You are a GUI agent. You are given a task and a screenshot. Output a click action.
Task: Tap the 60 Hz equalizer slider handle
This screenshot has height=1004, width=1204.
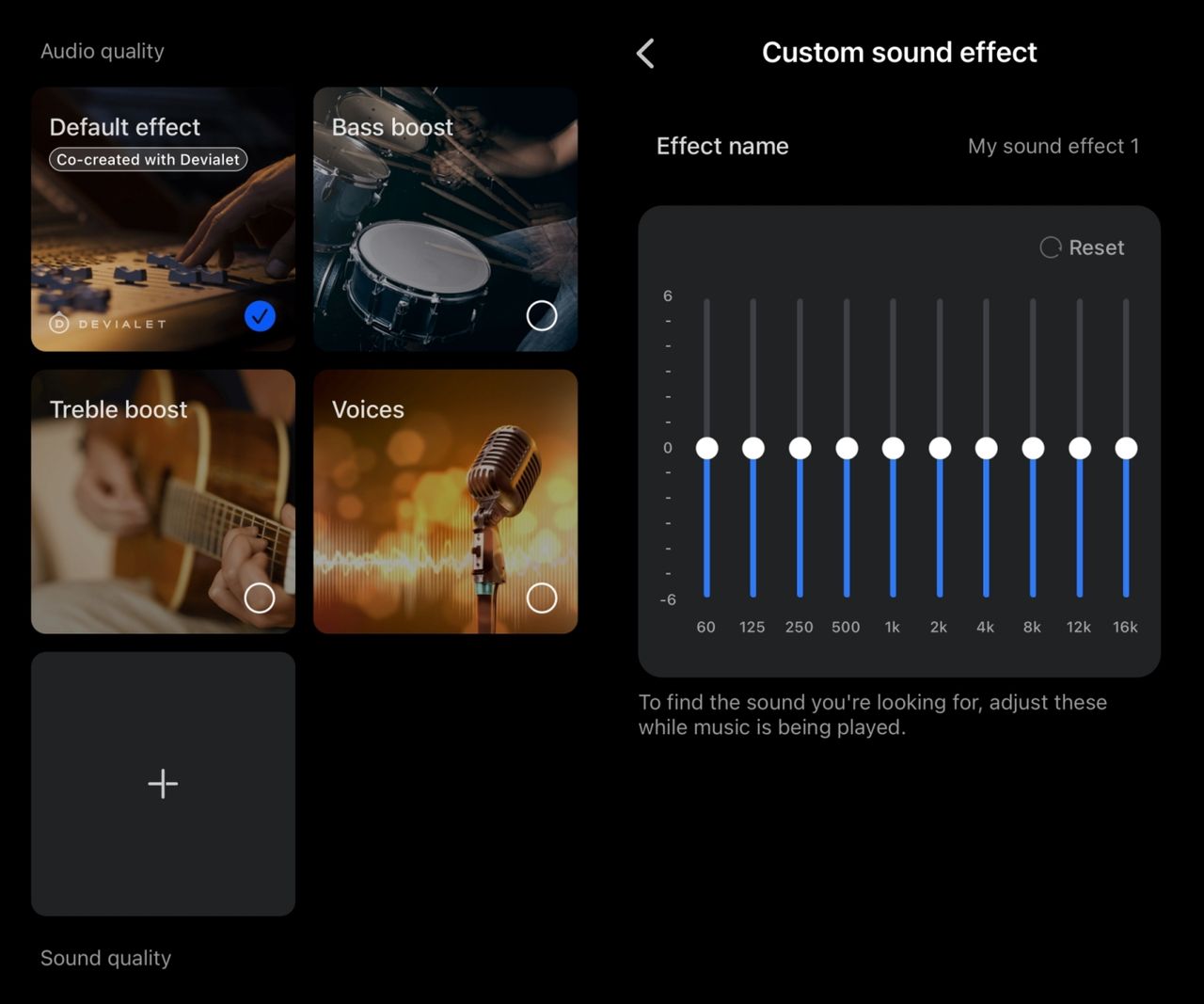coord(706,449)
